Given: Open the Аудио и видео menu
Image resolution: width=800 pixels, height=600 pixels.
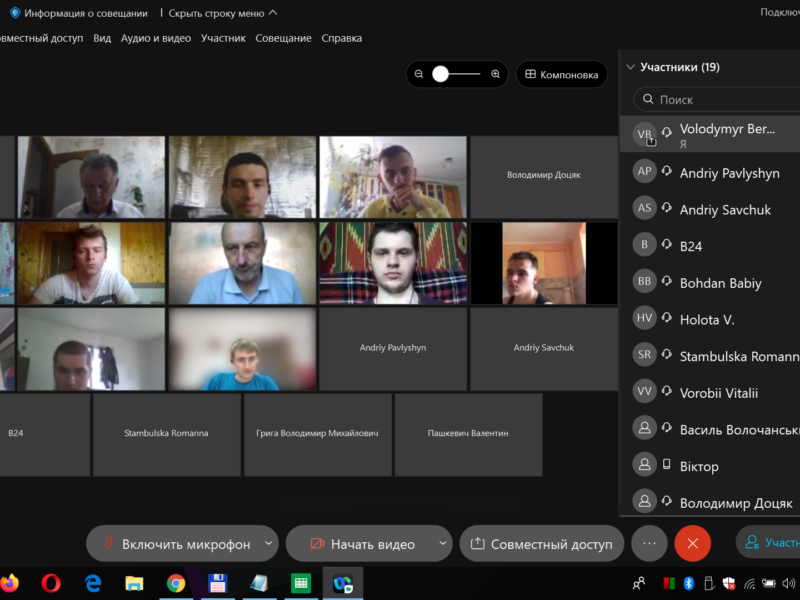Looking at the screenshot, I should tap(156, 38).
